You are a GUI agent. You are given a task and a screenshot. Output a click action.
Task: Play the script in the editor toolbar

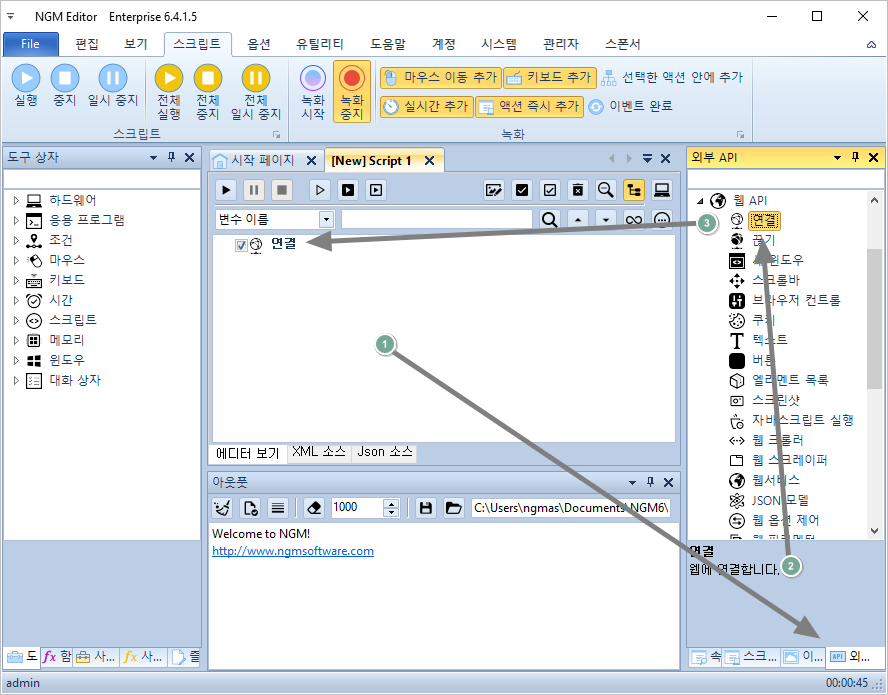point(226,190)
